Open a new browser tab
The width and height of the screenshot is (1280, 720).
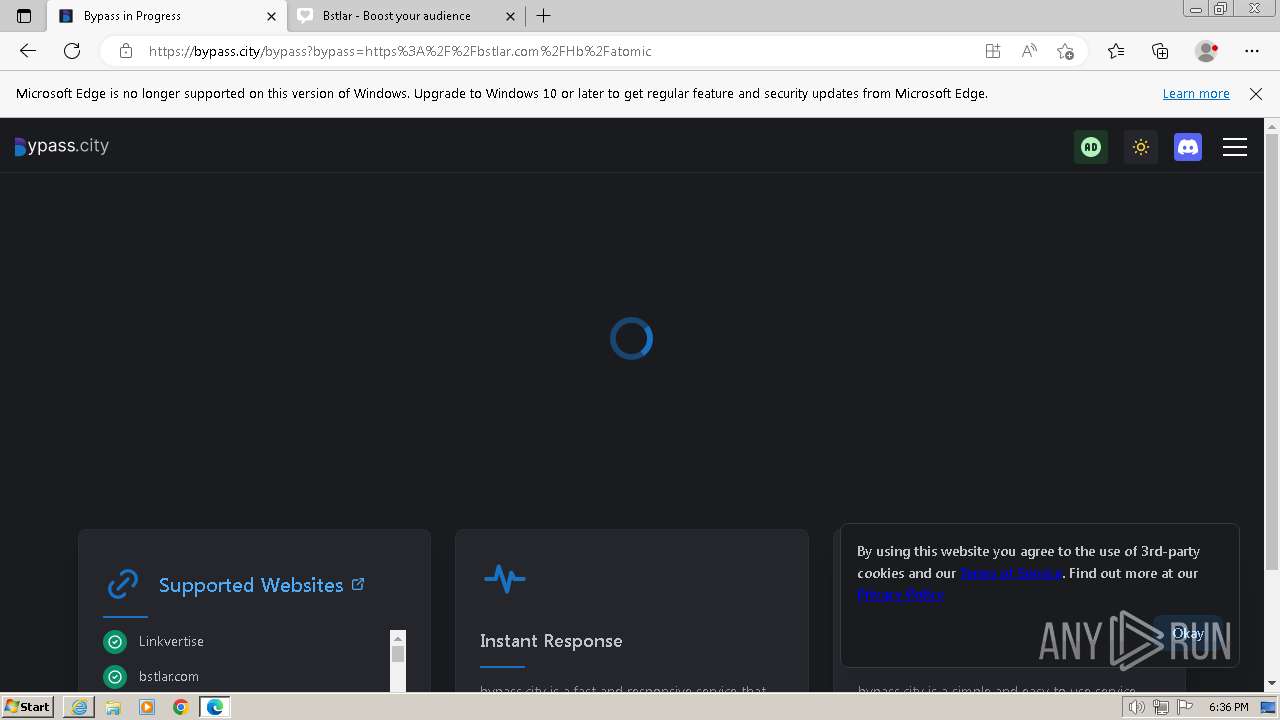tap(543, 16)
